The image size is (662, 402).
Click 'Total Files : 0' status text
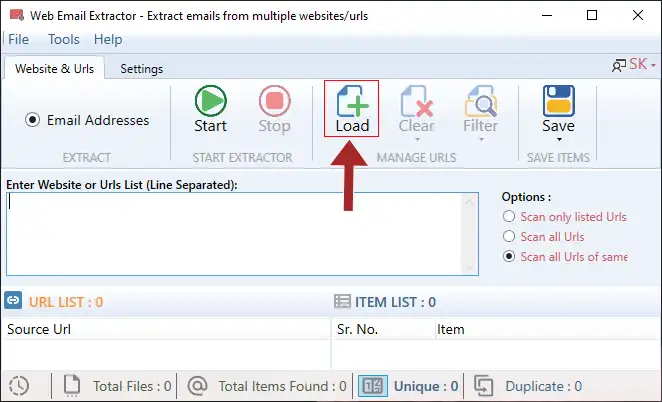[132, 386]
